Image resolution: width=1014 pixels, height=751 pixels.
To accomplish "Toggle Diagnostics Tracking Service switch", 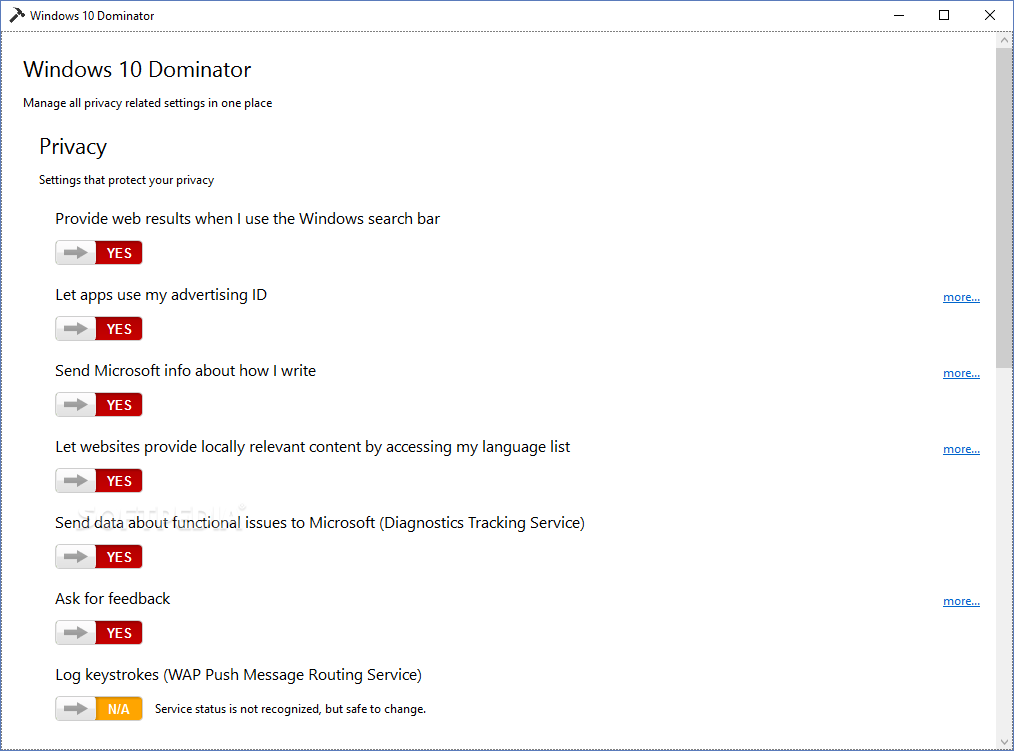I will tap(98, 557).
